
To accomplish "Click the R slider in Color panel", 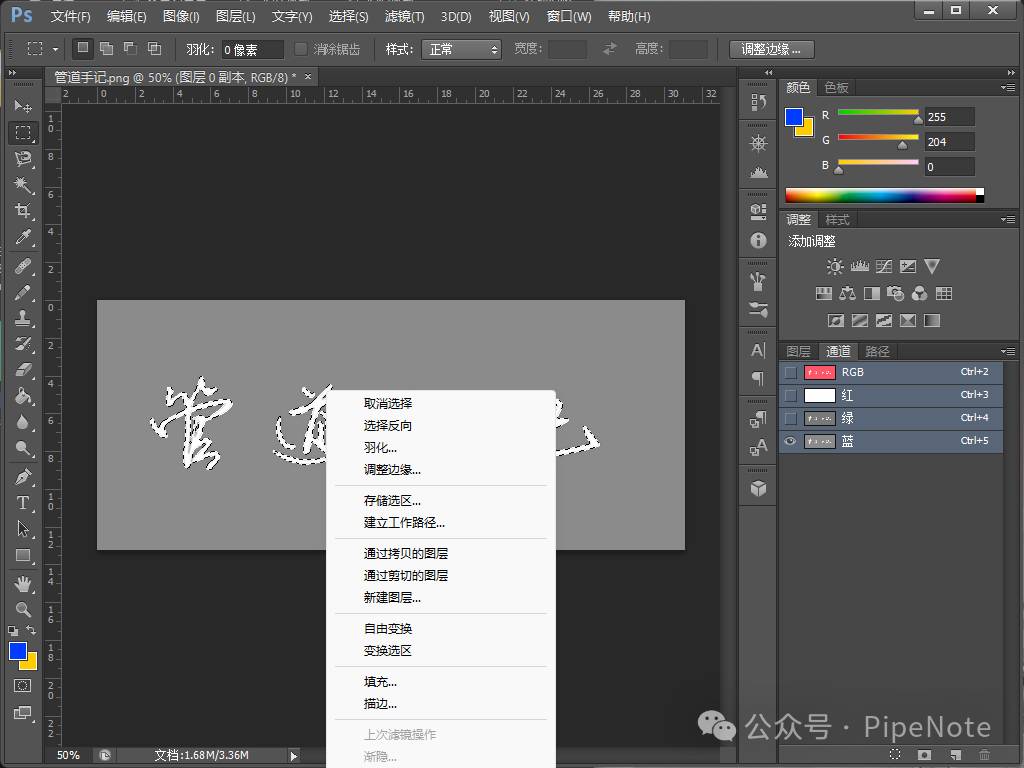I will pos(878,112).
